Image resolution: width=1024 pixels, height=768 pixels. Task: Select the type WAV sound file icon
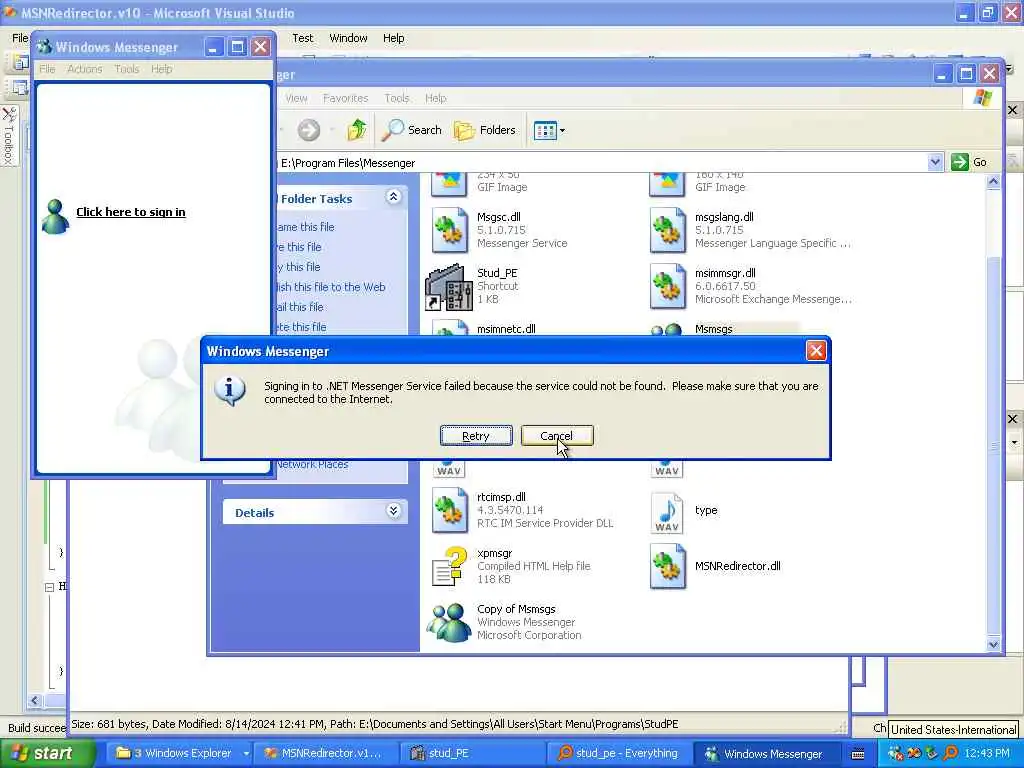(x=667, y=513)
